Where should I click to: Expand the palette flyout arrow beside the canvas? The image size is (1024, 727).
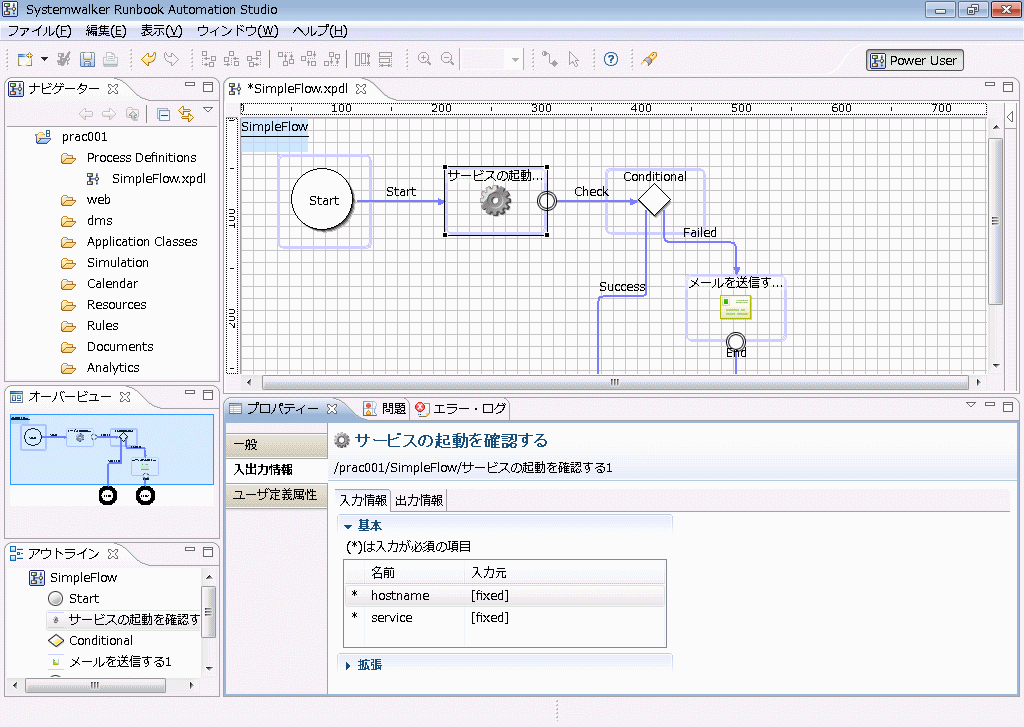tap(1010, 116)
